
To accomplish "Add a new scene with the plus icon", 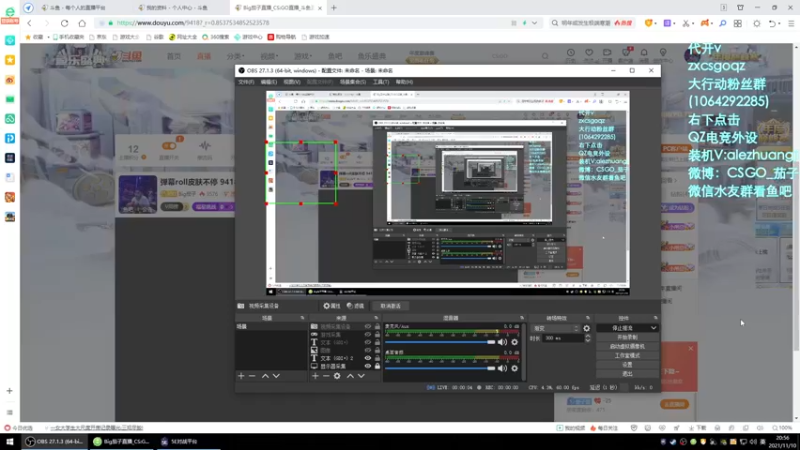I will (241, 376).
